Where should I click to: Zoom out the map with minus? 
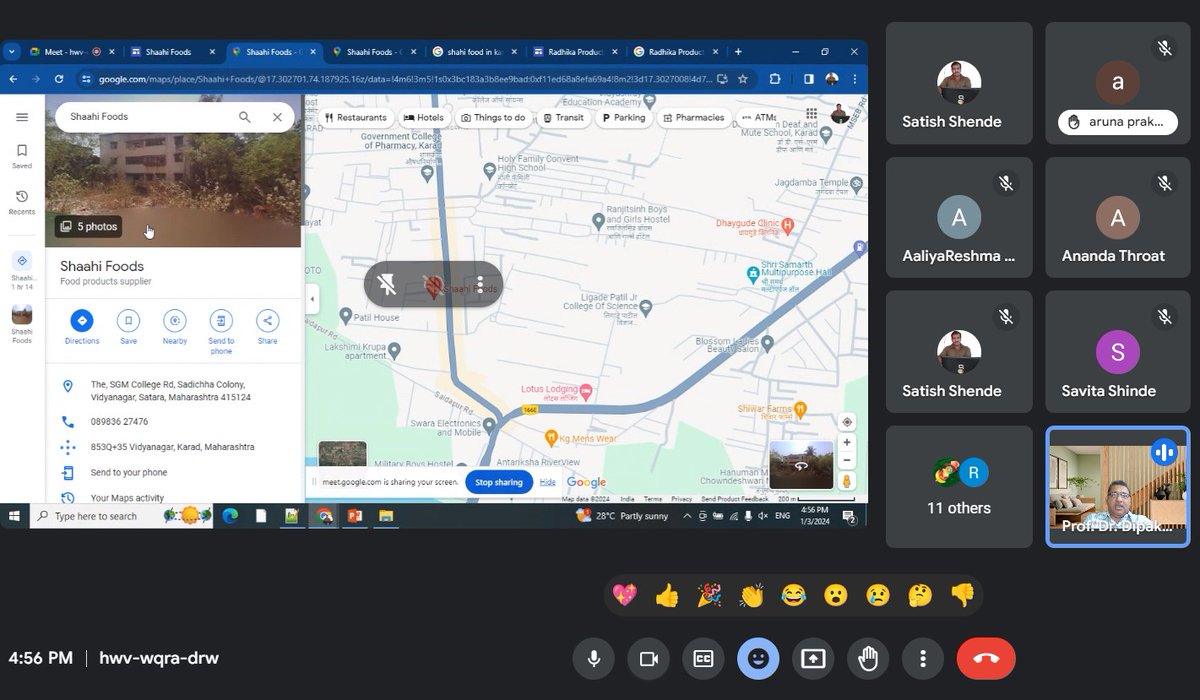pos(847,460)
